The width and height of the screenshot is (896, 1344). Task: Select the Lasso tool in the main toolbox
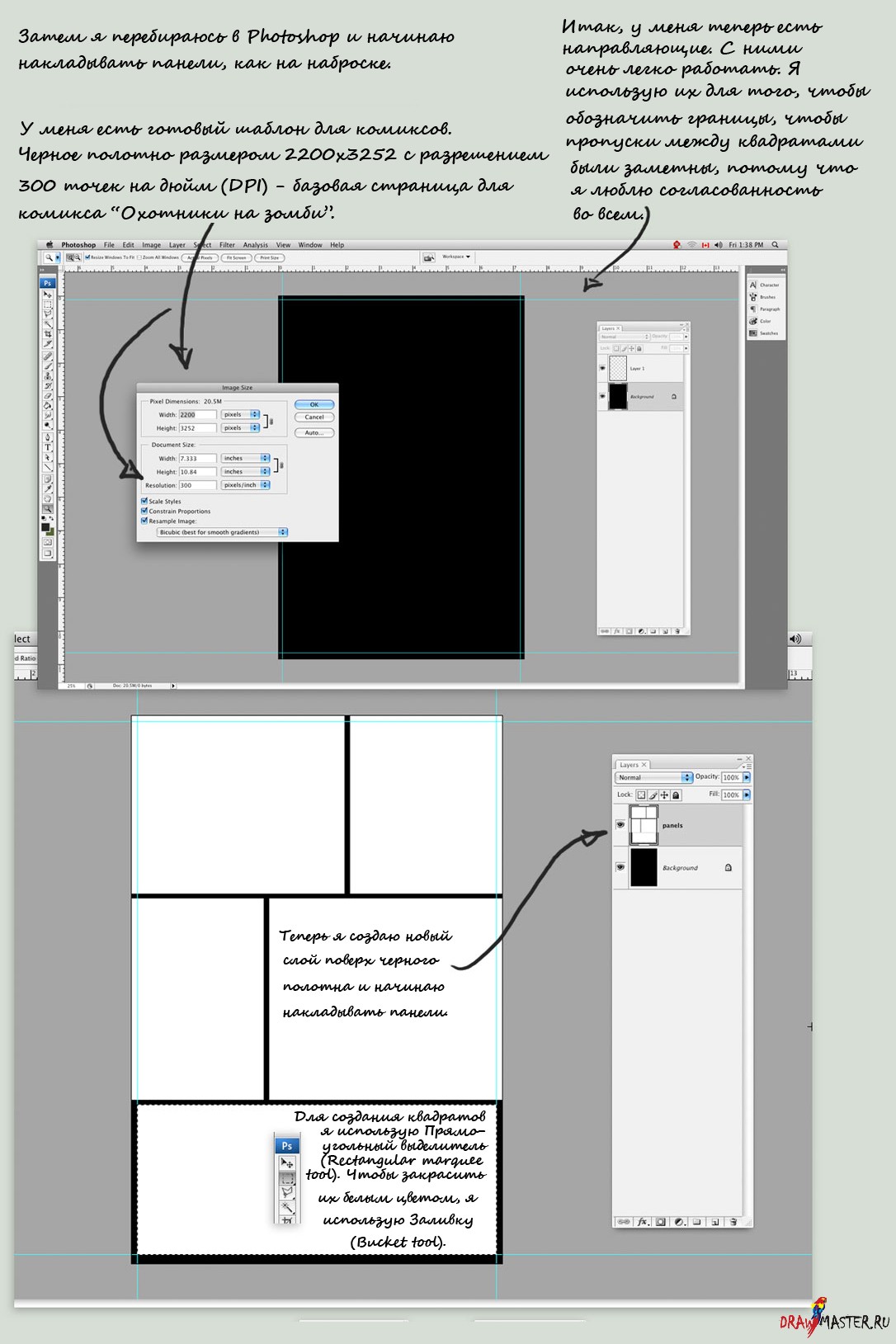coord(48,314)
